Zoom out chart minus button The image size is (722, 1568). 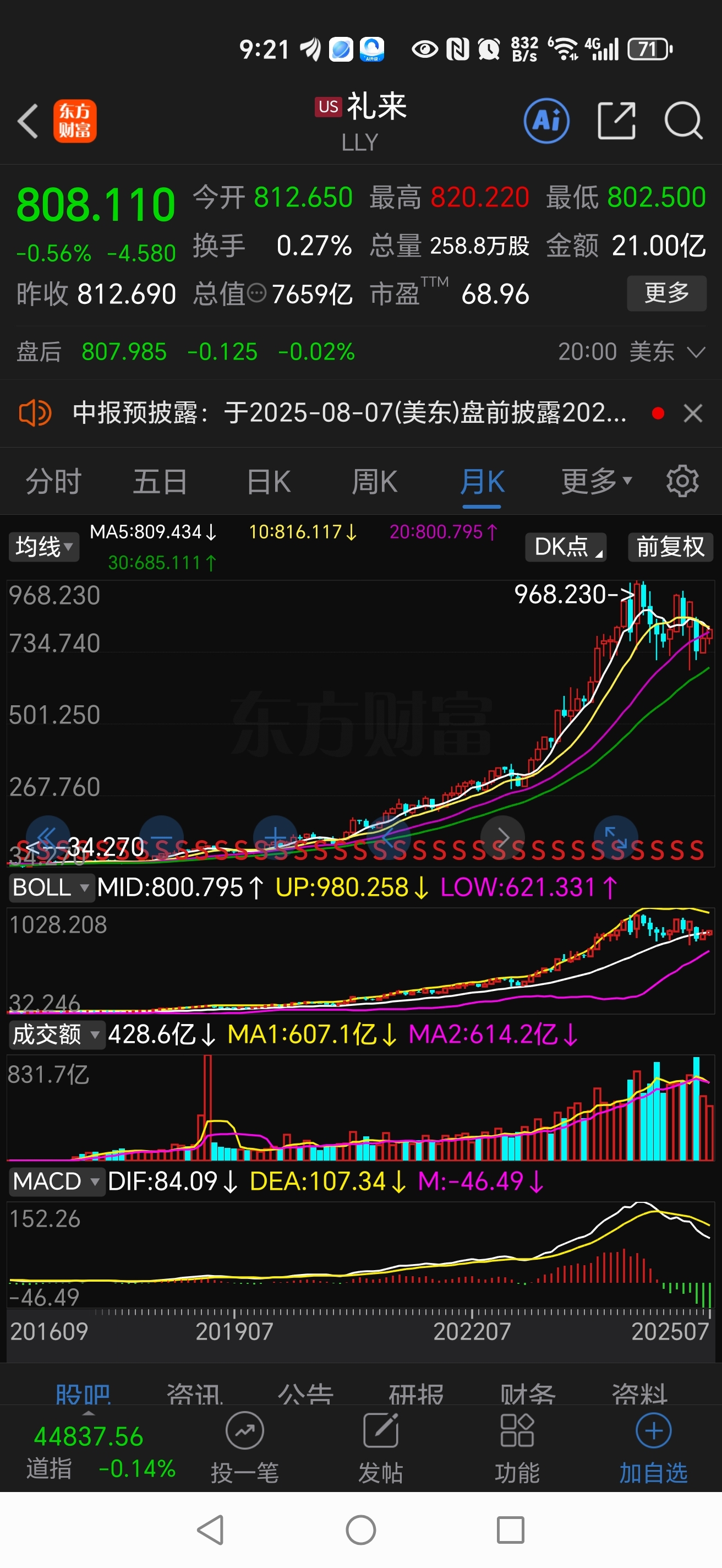[x=161, y=837]
